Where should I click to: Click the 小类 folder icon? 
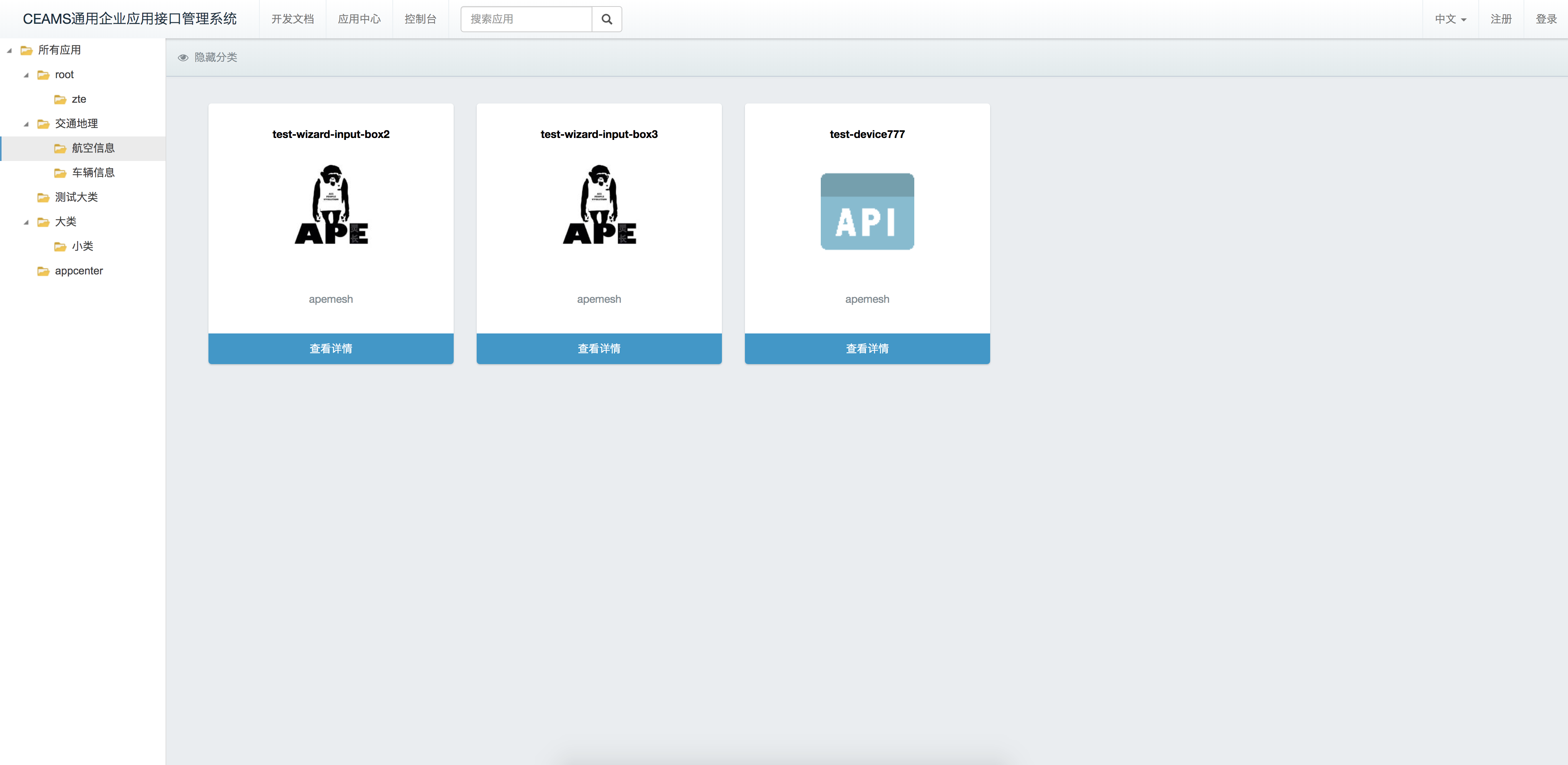tap(60, 246)
